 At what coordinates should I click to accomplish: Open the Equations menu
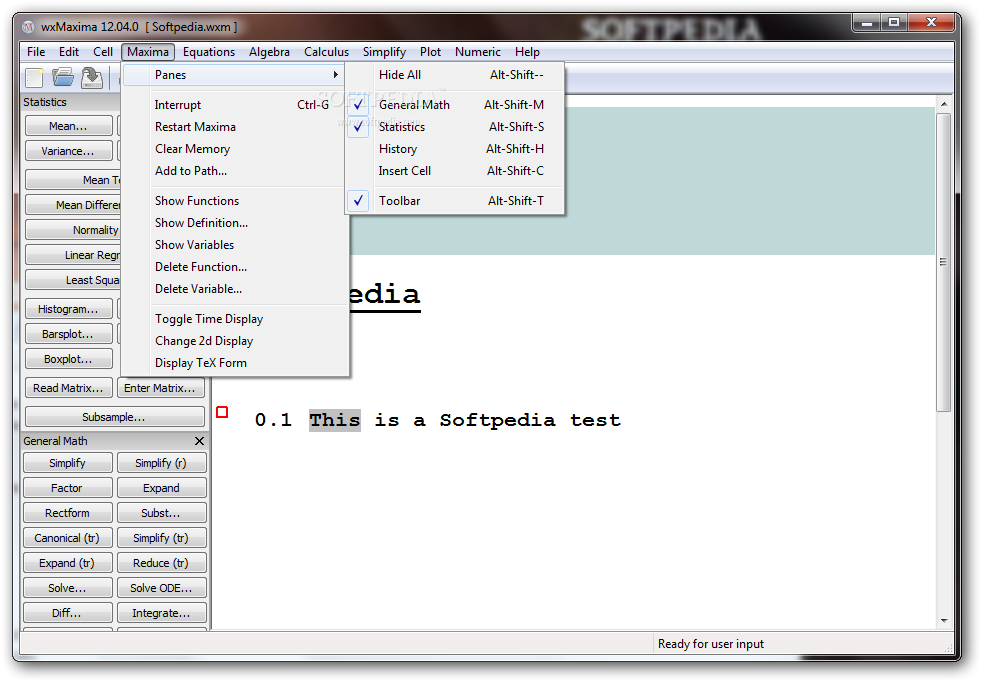(x=209, y=52)
